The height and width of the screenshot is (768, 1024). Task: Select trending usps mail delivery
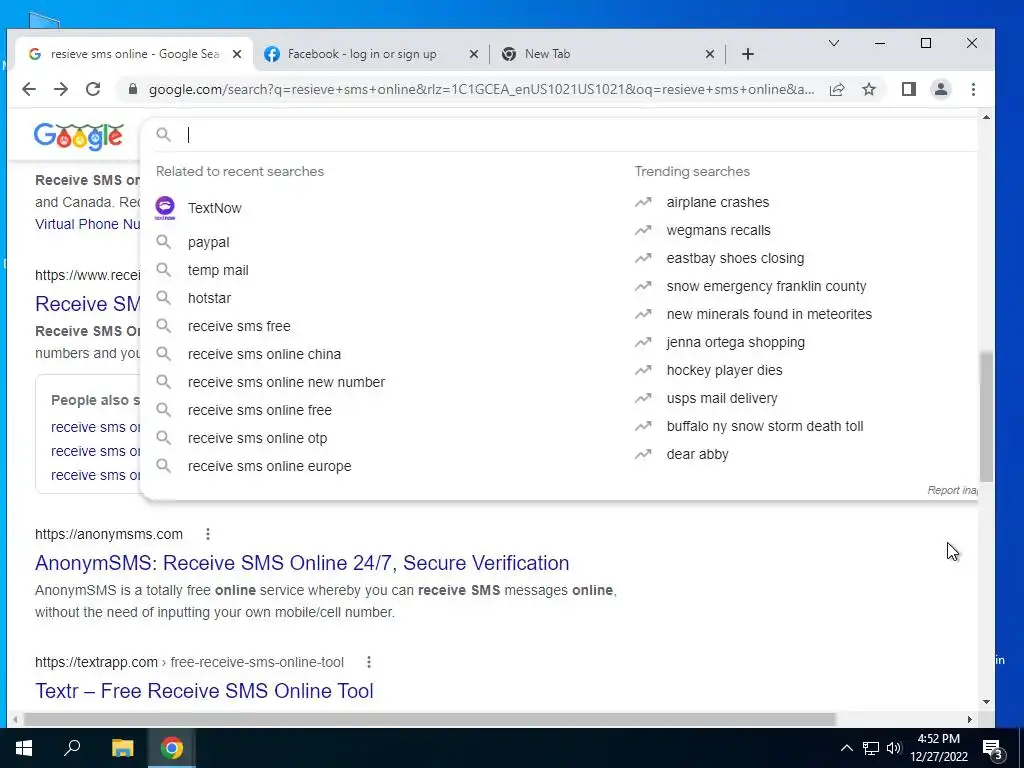click(x=722, y=398)
